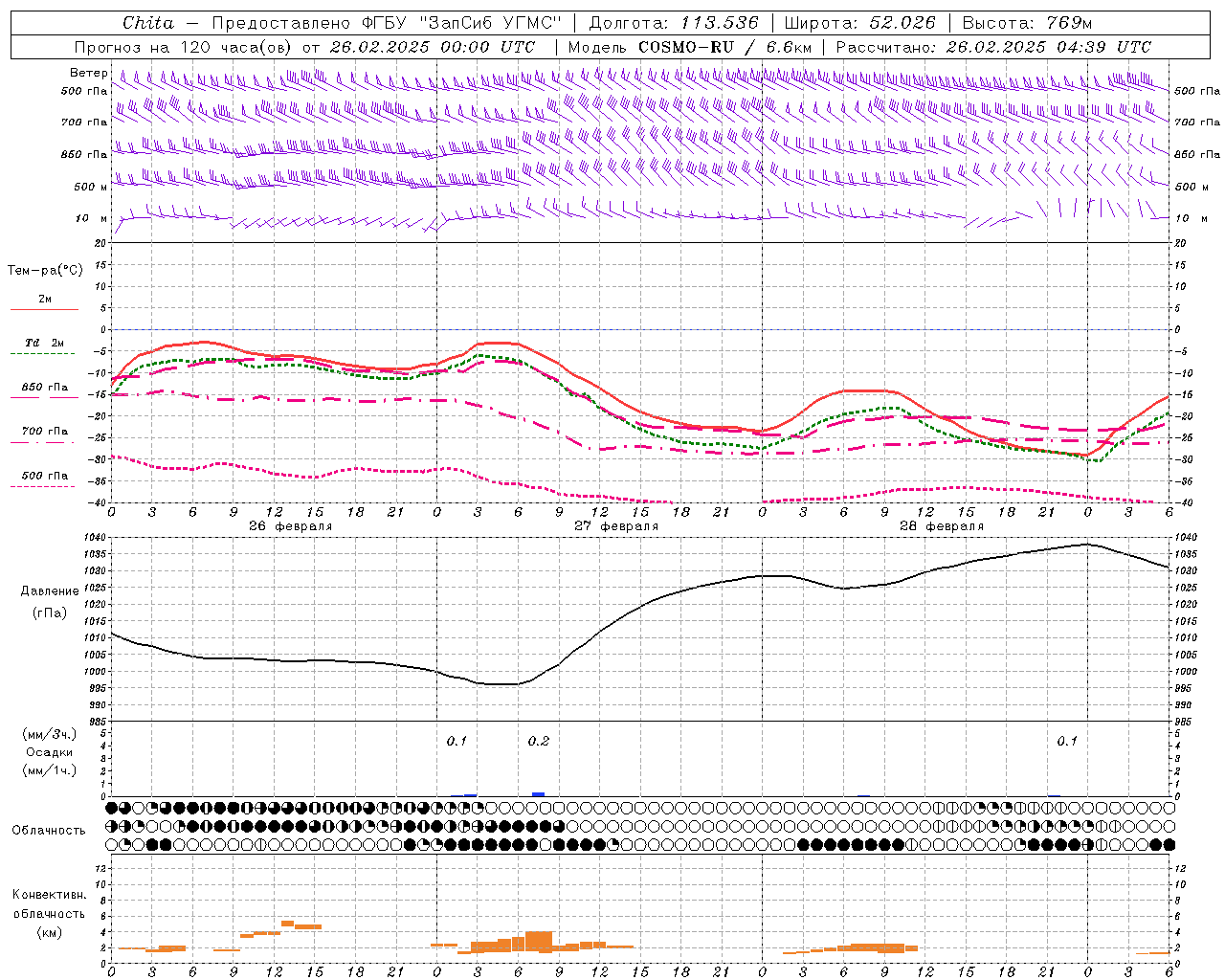Select the forecast text "Прогноз на 120 часа(ов)"
This screenshot has height=980, width=1225.
(x=184, y=47)
